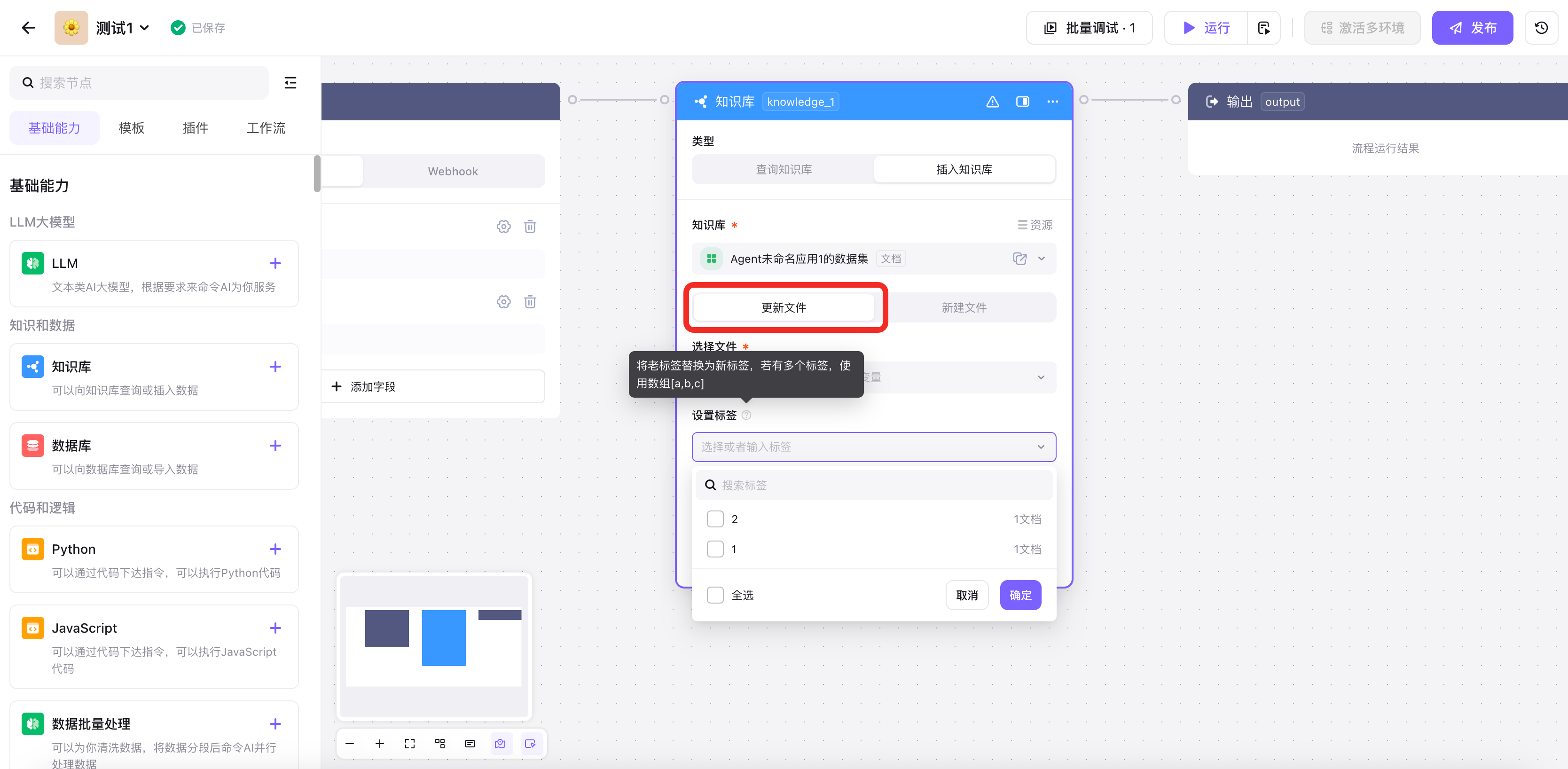Collapse the node list panel icon
The width and height of the screenshot is (1568, 769).
pyautogui.click(x=290, y=83)
